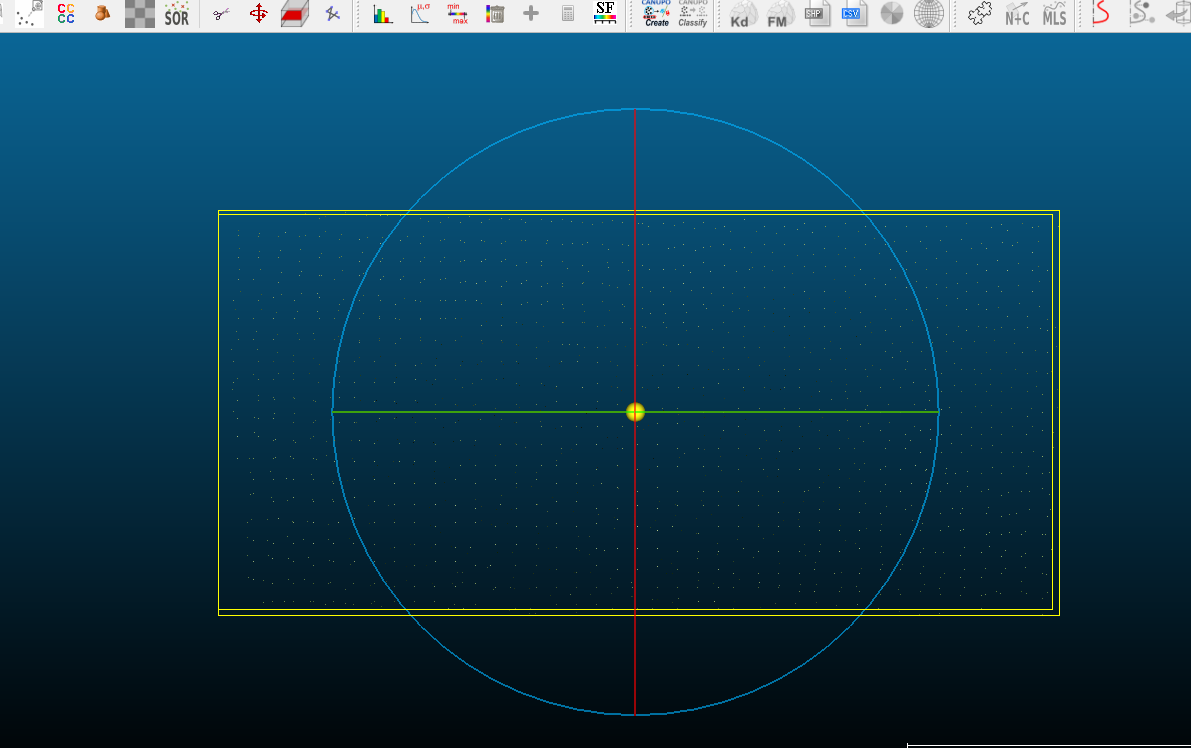Image resolution: width=1191 pixels, height=748 pixels.
Task: Open the scalar field color scale editor
Action: click(604, 15)
